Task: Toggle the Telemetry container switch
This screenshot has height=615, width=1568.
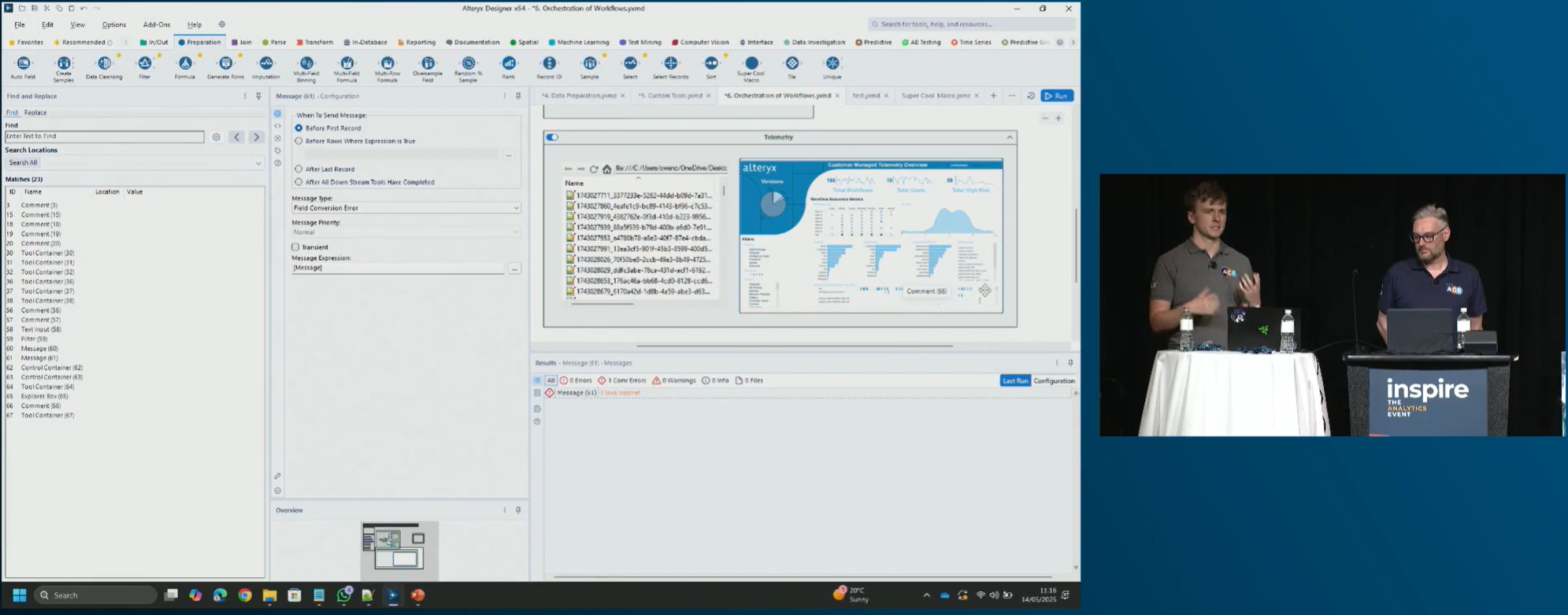Action: (x=552, y=137)
